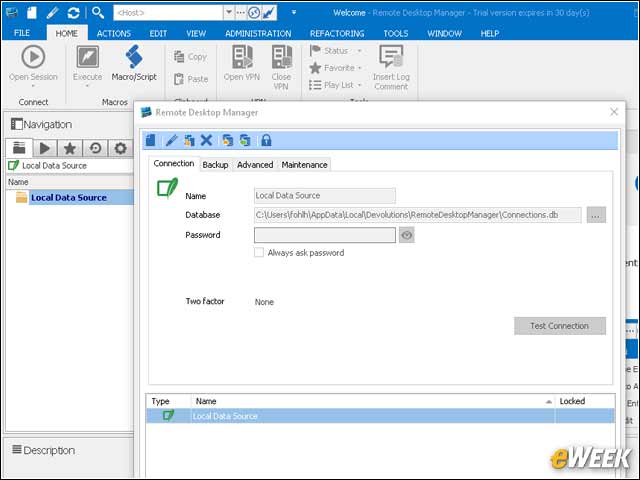Click the Open Session play icon
Screen dimensions: 640x480
(x=33, y=56)
